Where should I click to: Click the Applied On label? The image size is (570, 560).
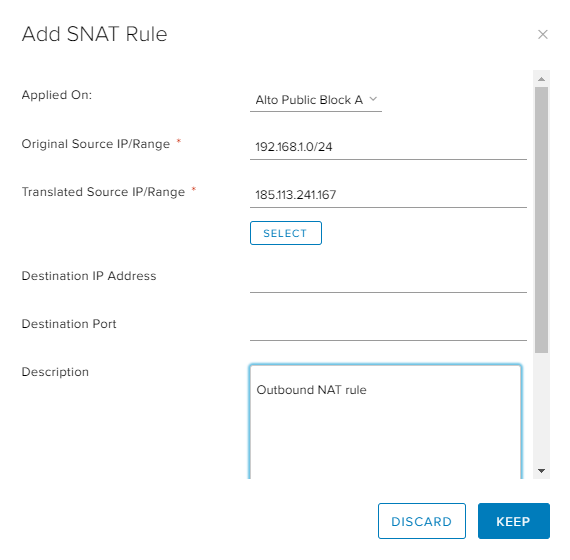tap(57, 95)
